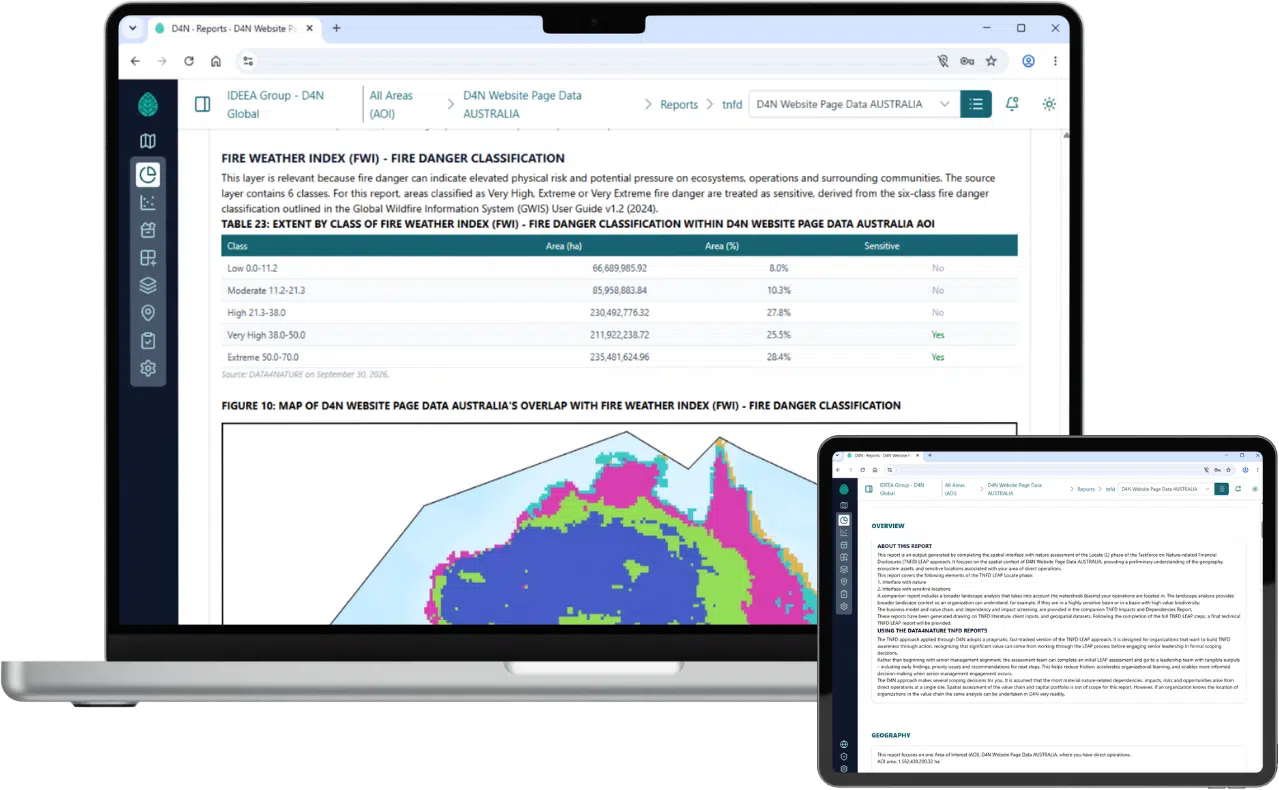Open the Layers stack icon in laptop sidebar
The height and width of the screenshot is (790, 1279).
coord(148,285)
